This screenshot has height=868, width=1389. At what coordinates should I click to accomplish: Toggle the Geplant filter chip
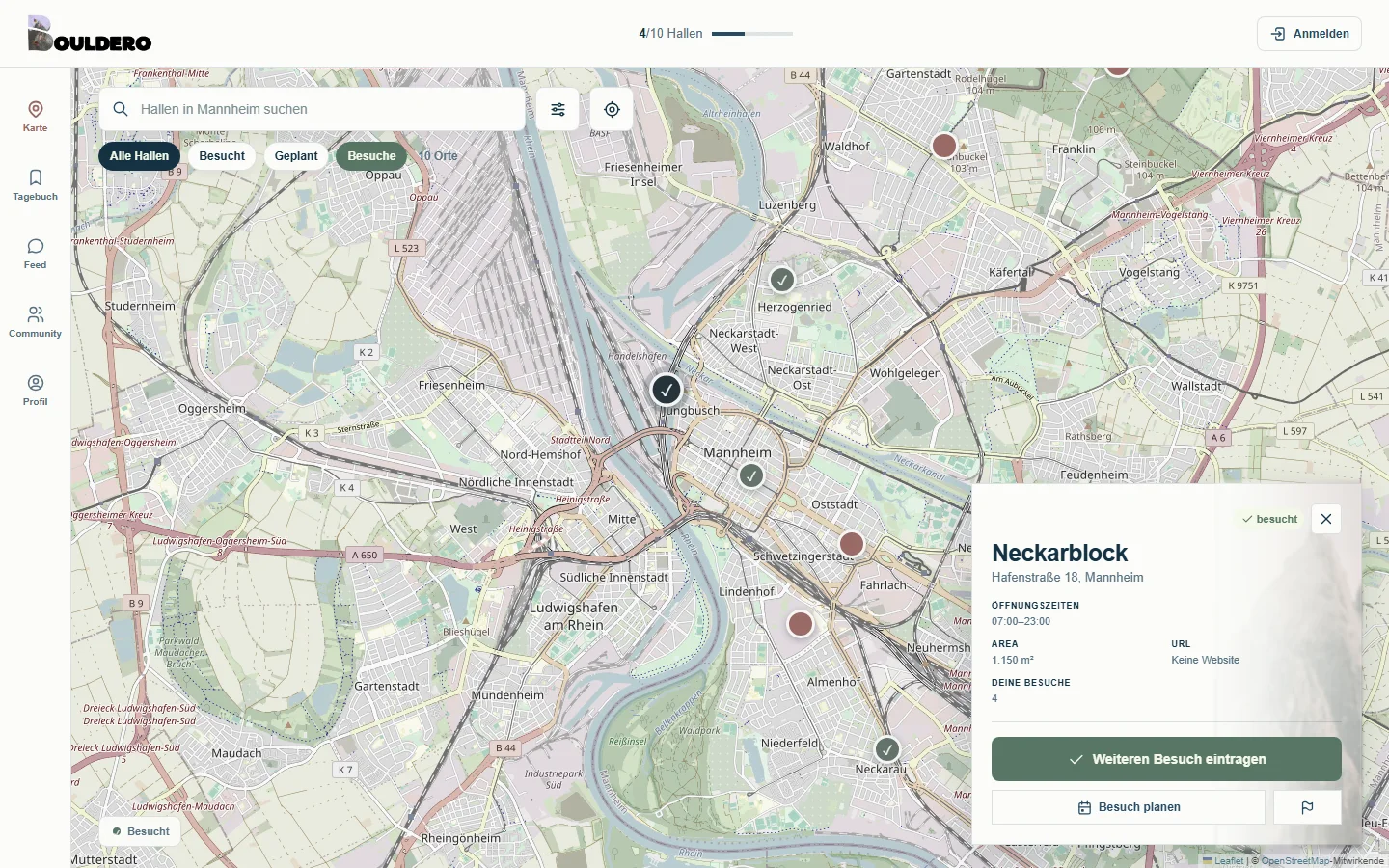pos(296,156)
